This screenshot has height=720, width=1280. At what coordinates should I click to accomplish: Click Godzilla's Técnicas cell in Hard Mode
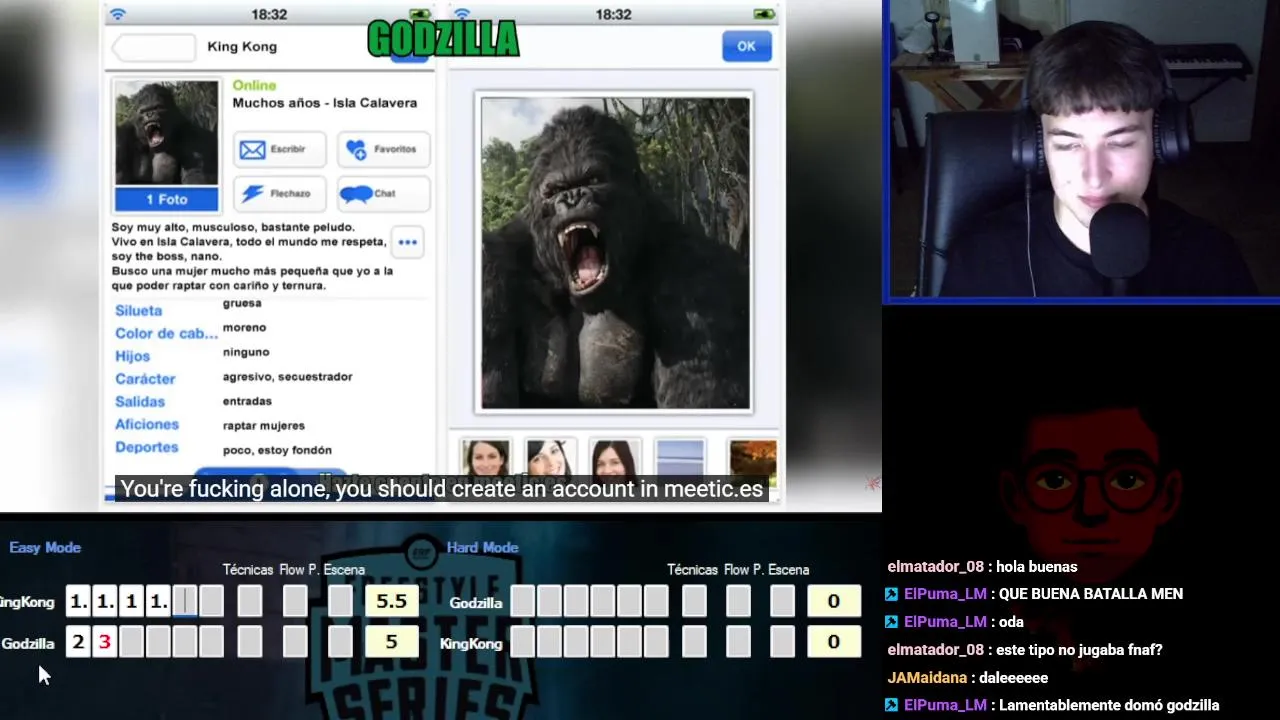point(693,601)
